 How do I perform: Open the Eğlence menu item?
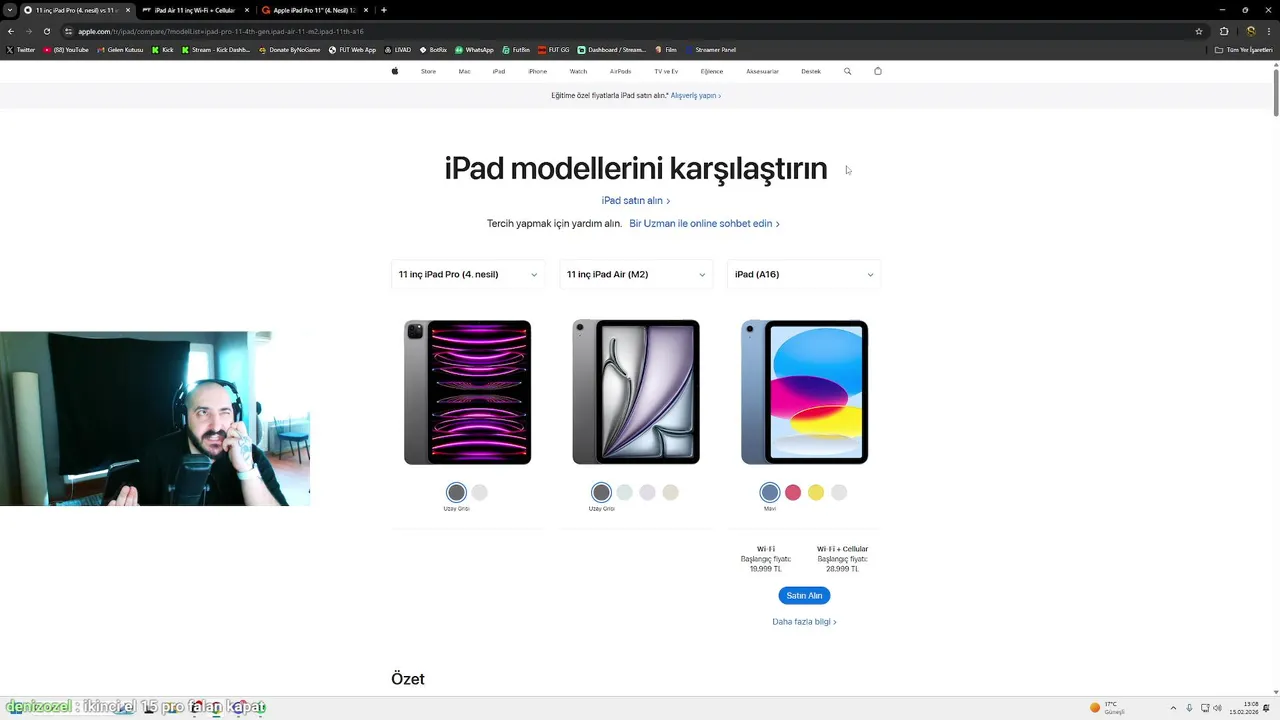(712, 71)
